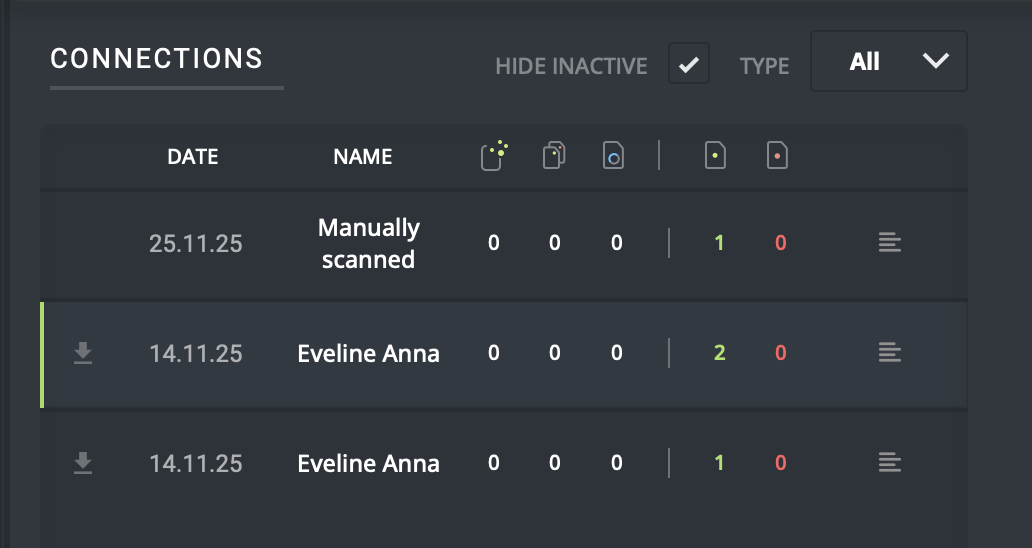Viewport: 1032px width, 548px height.
Task: Click the blue-circle document column icon
Action: tap(614, 156)
